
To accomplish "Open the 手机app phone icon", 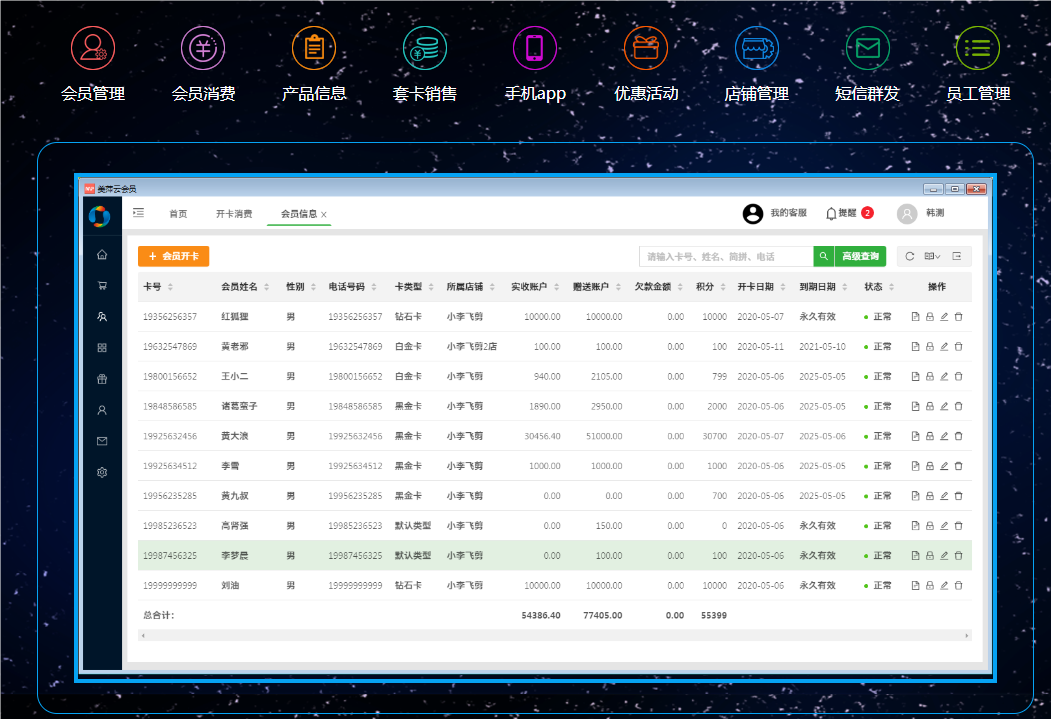I will pyautogui.click(x=535, y=48).
